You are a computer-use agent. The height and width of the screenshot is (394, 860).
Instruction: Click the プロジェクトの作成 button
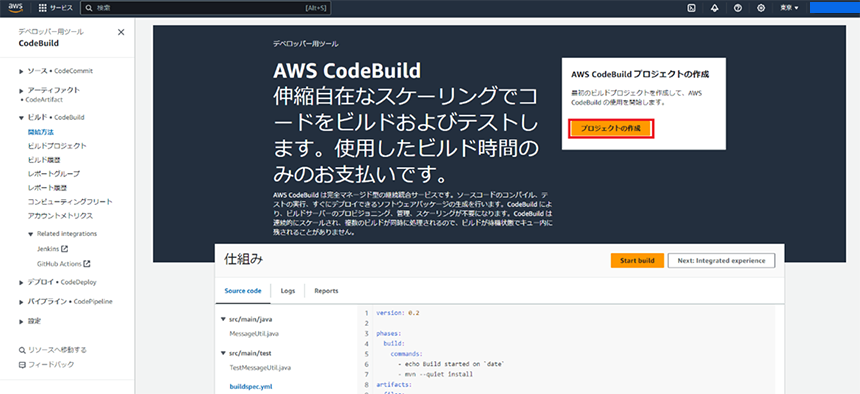612,128
